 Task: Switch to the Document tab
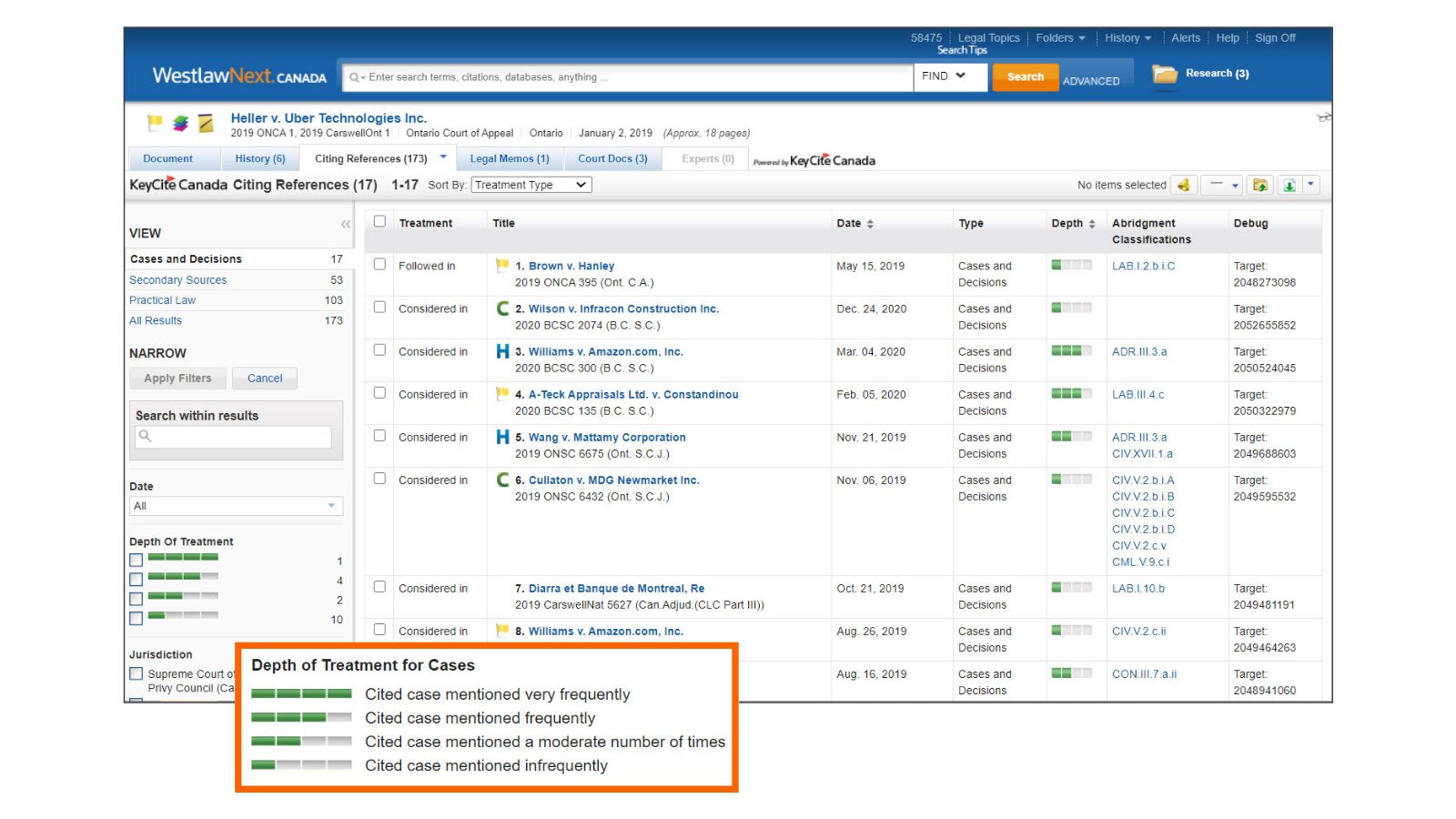click(x=167, y=158)
